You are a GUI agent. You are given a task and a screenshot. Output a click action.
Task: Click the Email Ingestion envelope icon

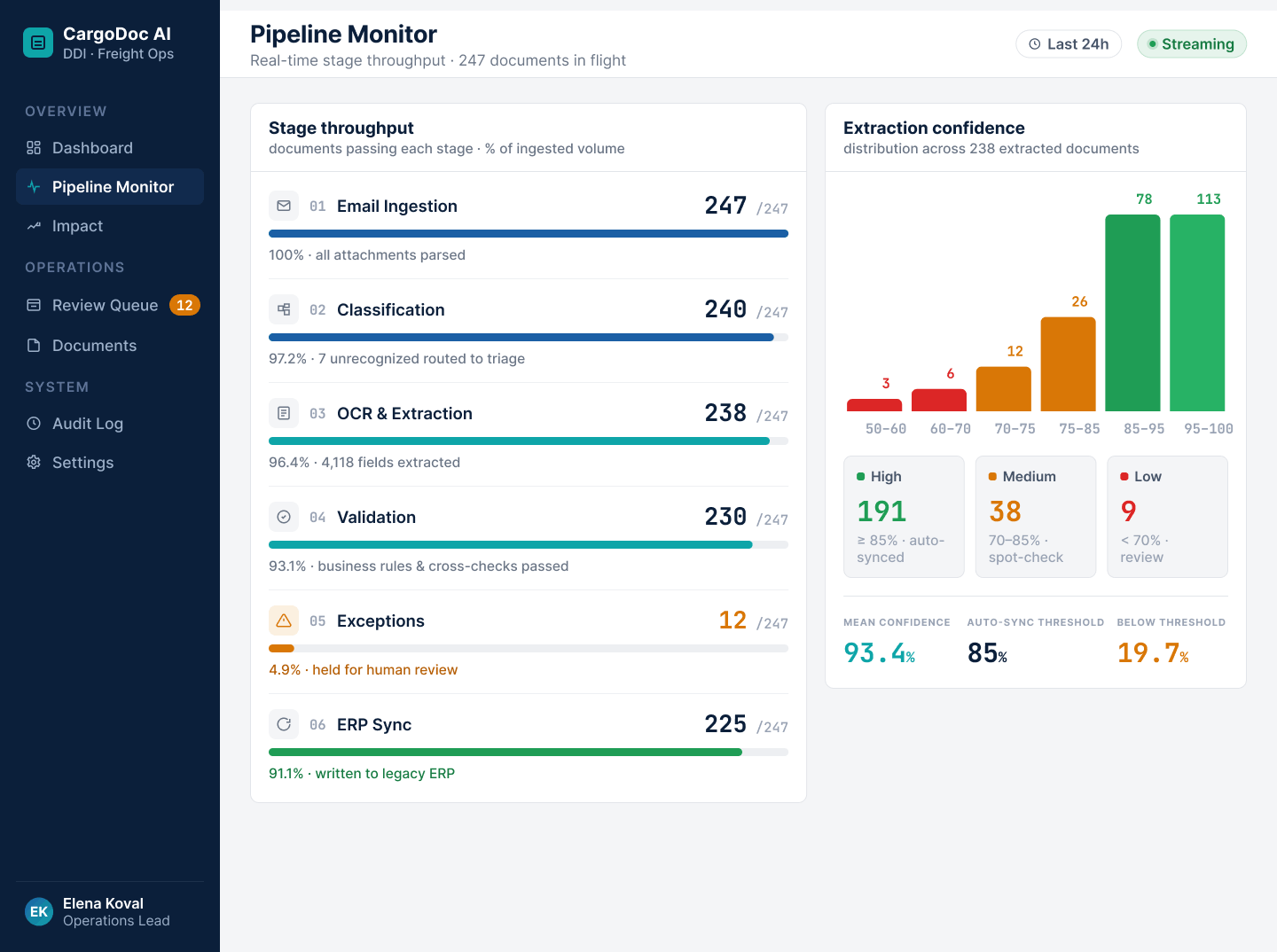pos(284,206)
